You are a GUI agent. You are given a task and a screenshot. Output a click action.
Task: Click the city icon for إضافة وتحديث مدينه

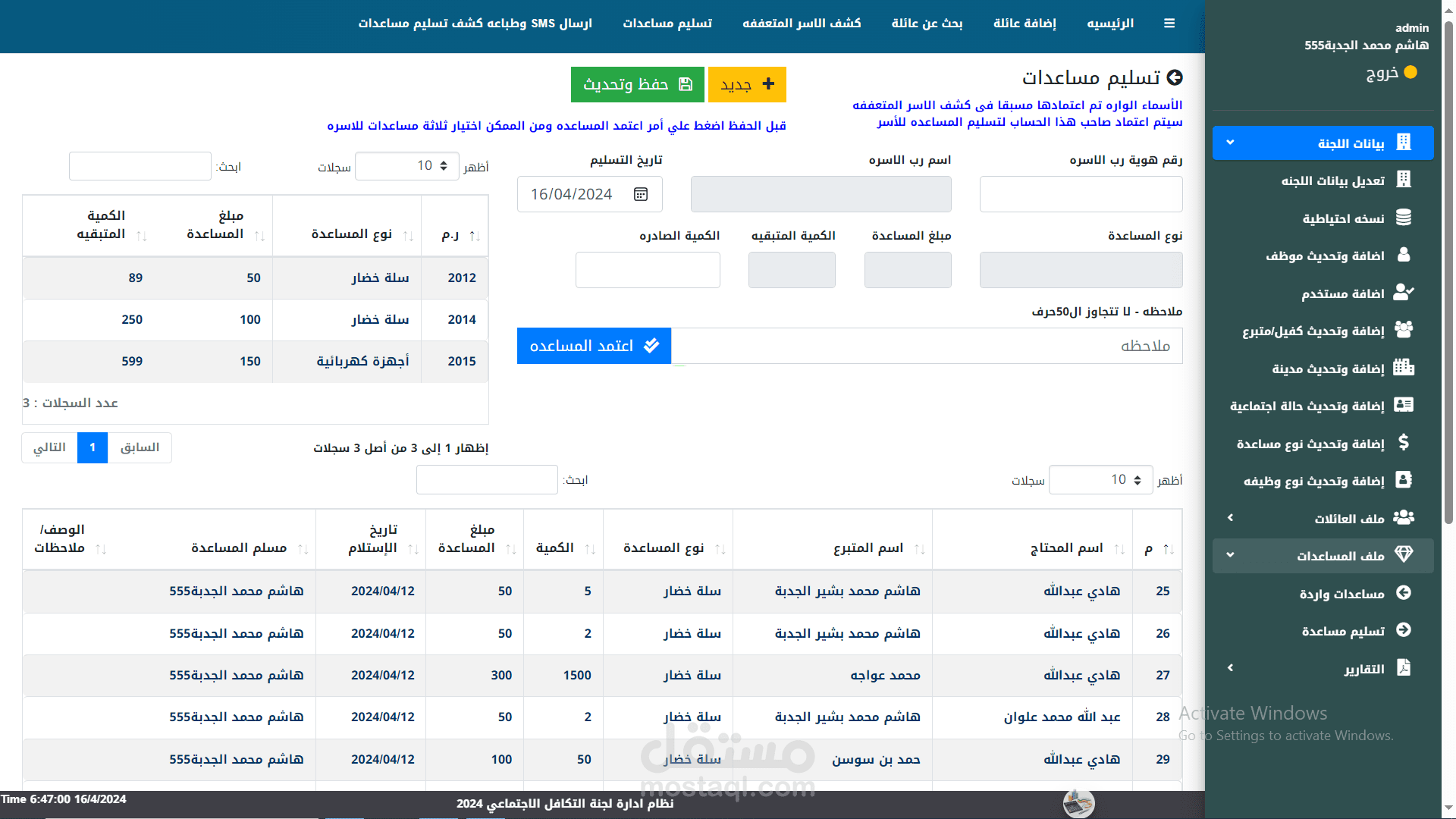1404,368
